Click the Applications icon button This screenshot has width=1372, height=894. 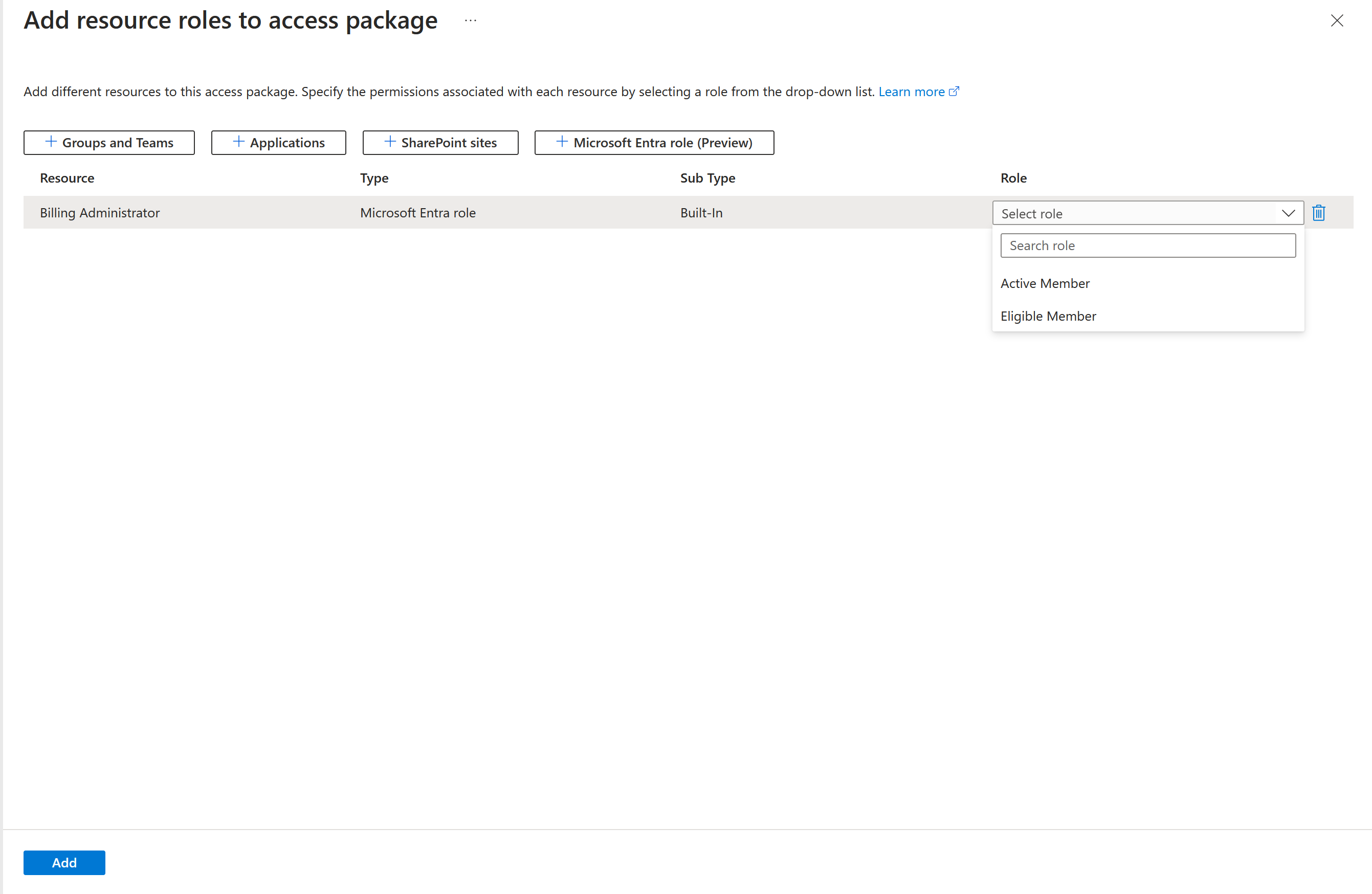coord(279,142)
